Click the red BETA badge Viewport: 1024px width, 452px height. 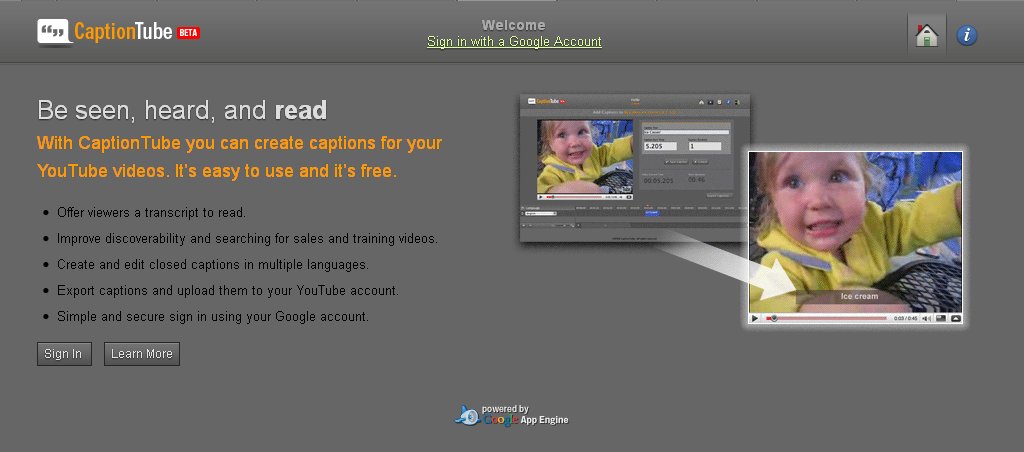tap(189, 33)
